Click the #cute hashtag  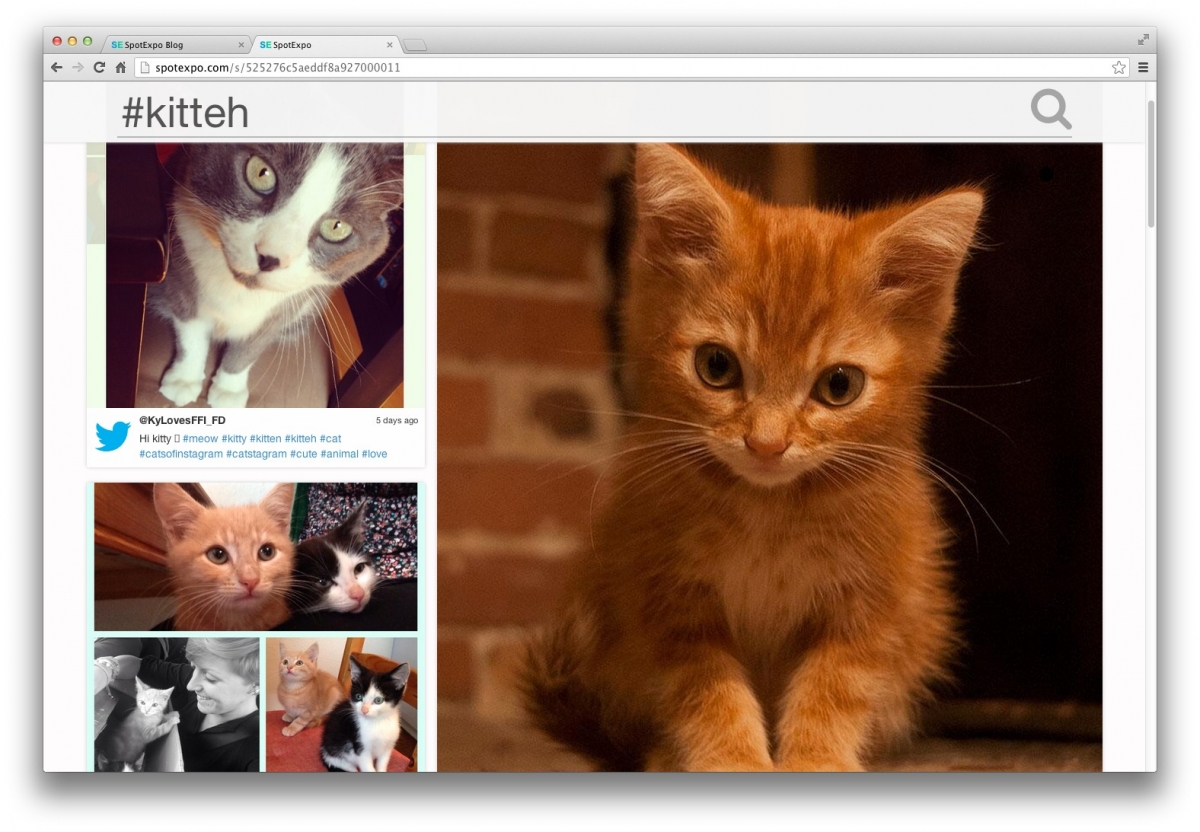click(x=304, y=454)
